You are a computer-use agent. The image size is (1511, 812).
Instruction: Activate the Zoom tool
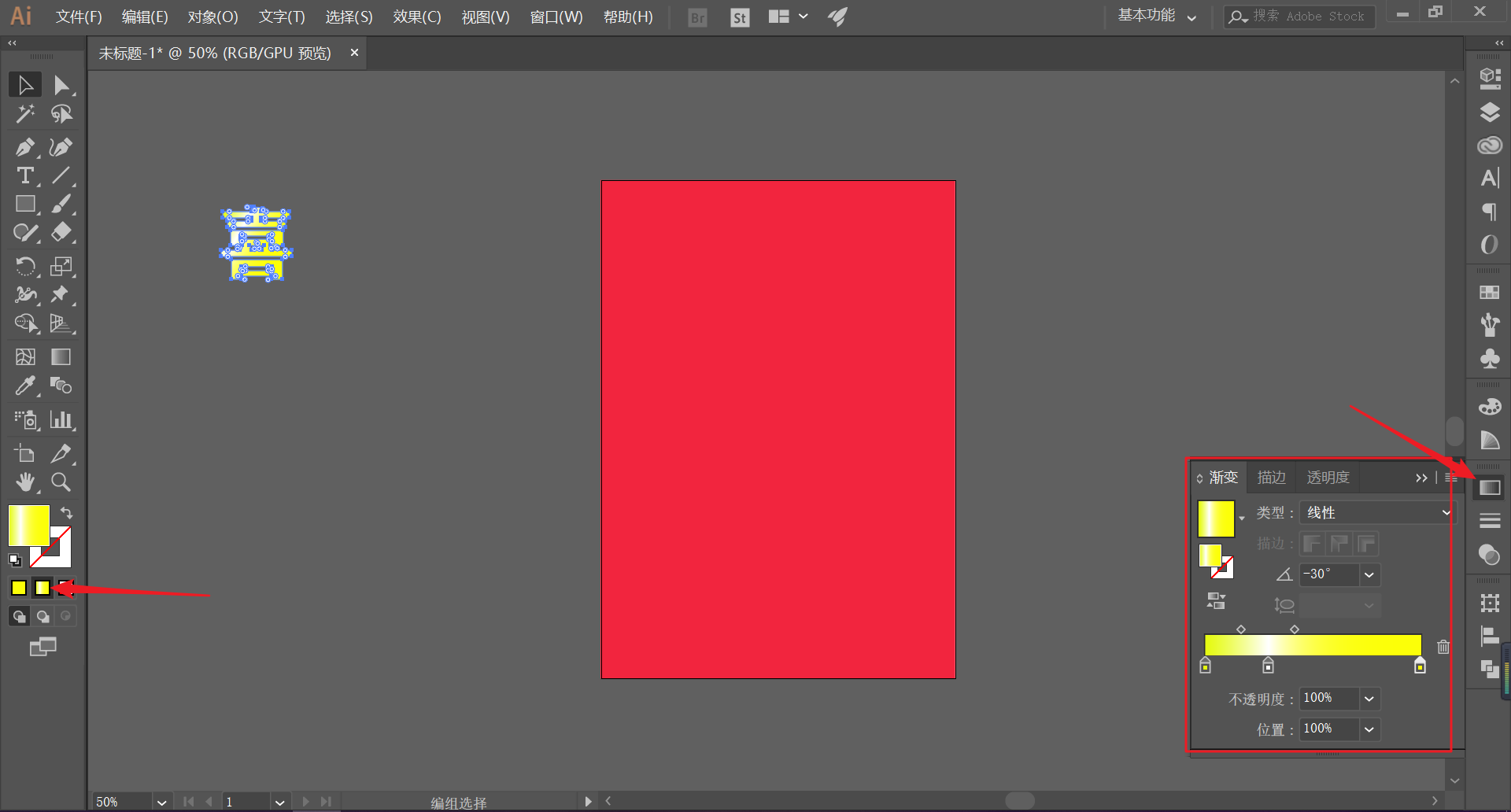point(61,482)
